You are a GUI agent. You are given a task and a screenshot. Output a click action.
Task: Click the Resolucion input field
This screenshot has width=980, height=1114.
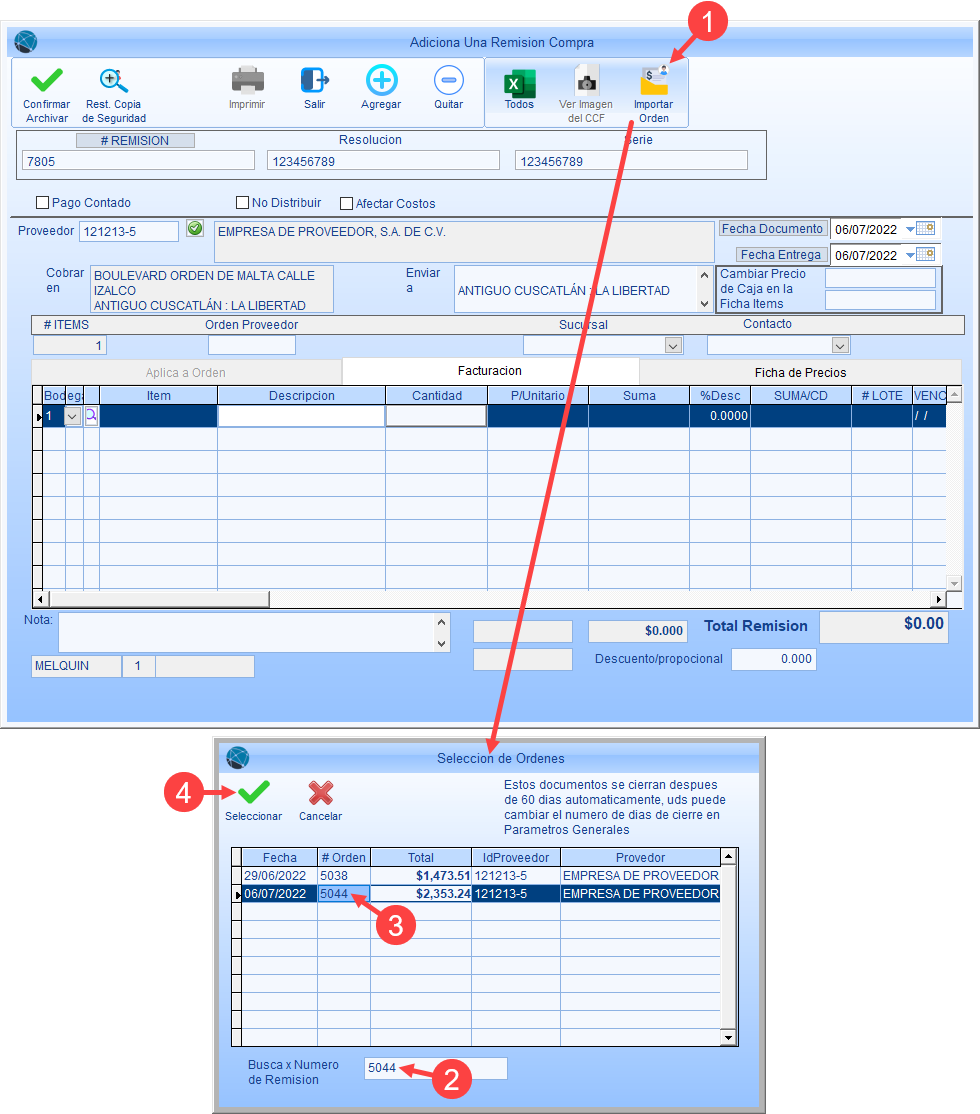click(x=383, y=161)
